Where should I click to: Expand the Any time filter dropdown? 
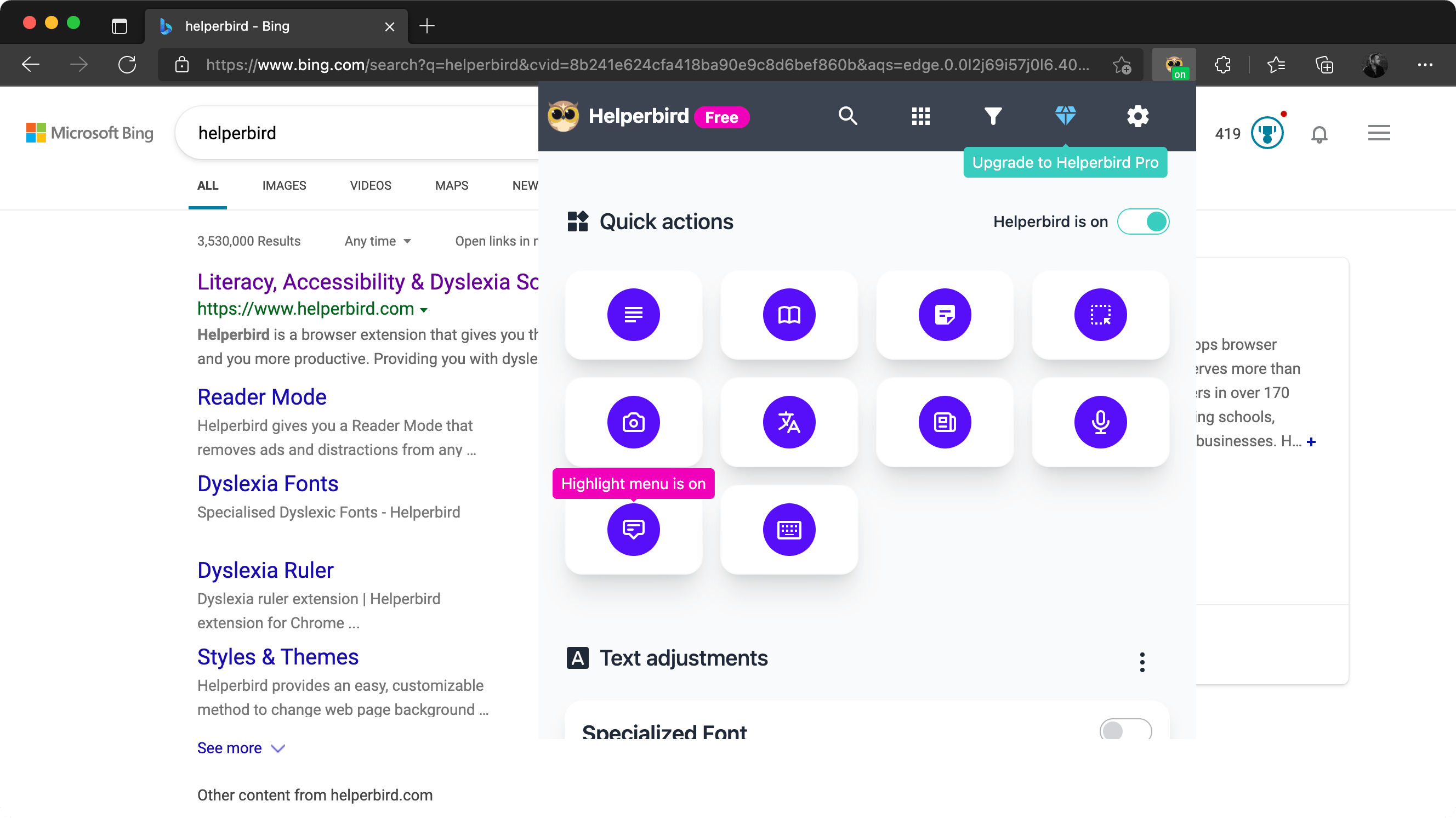pyautogui.click(x=378, y=241)
